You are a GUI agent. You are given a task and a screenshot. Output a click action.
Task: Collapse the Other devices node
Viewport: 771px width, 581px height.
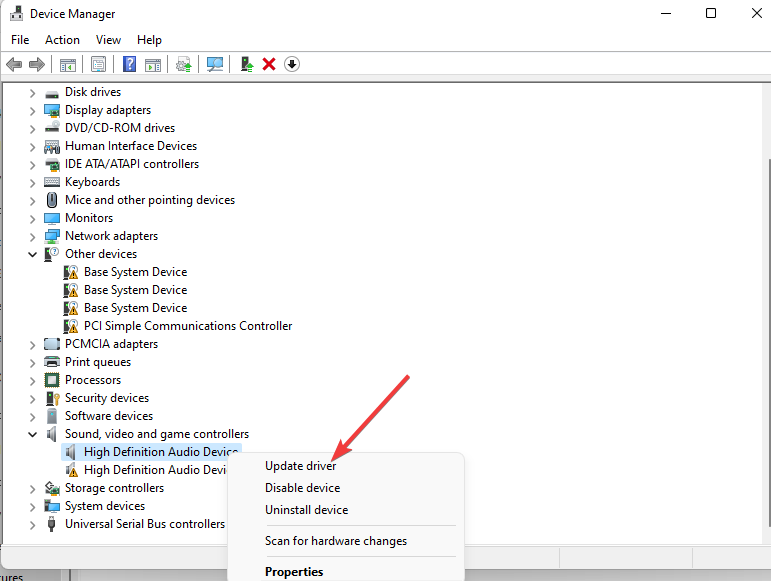32,255
